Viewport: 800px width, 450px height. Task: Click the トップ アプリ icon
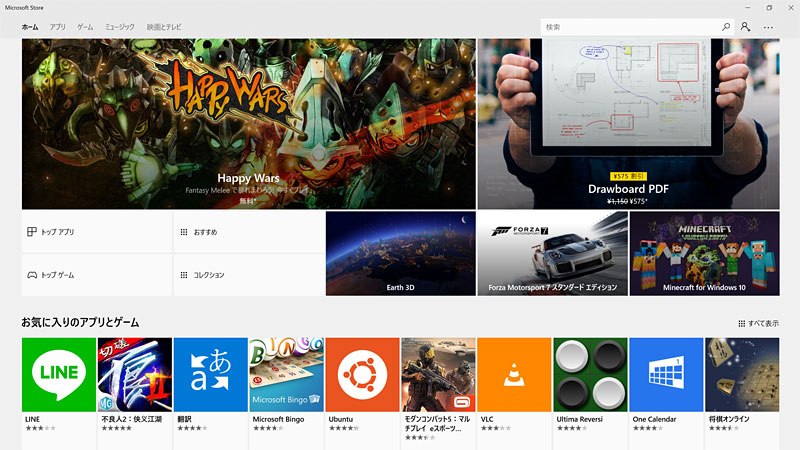coord(32,232)
